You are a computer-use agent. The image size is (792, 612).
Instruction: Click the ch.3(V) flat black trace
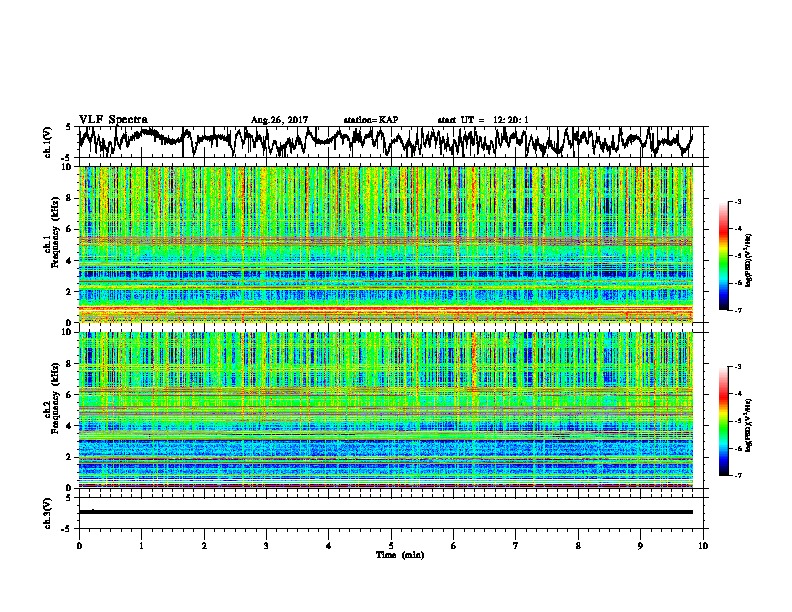(x=385, y=512)
